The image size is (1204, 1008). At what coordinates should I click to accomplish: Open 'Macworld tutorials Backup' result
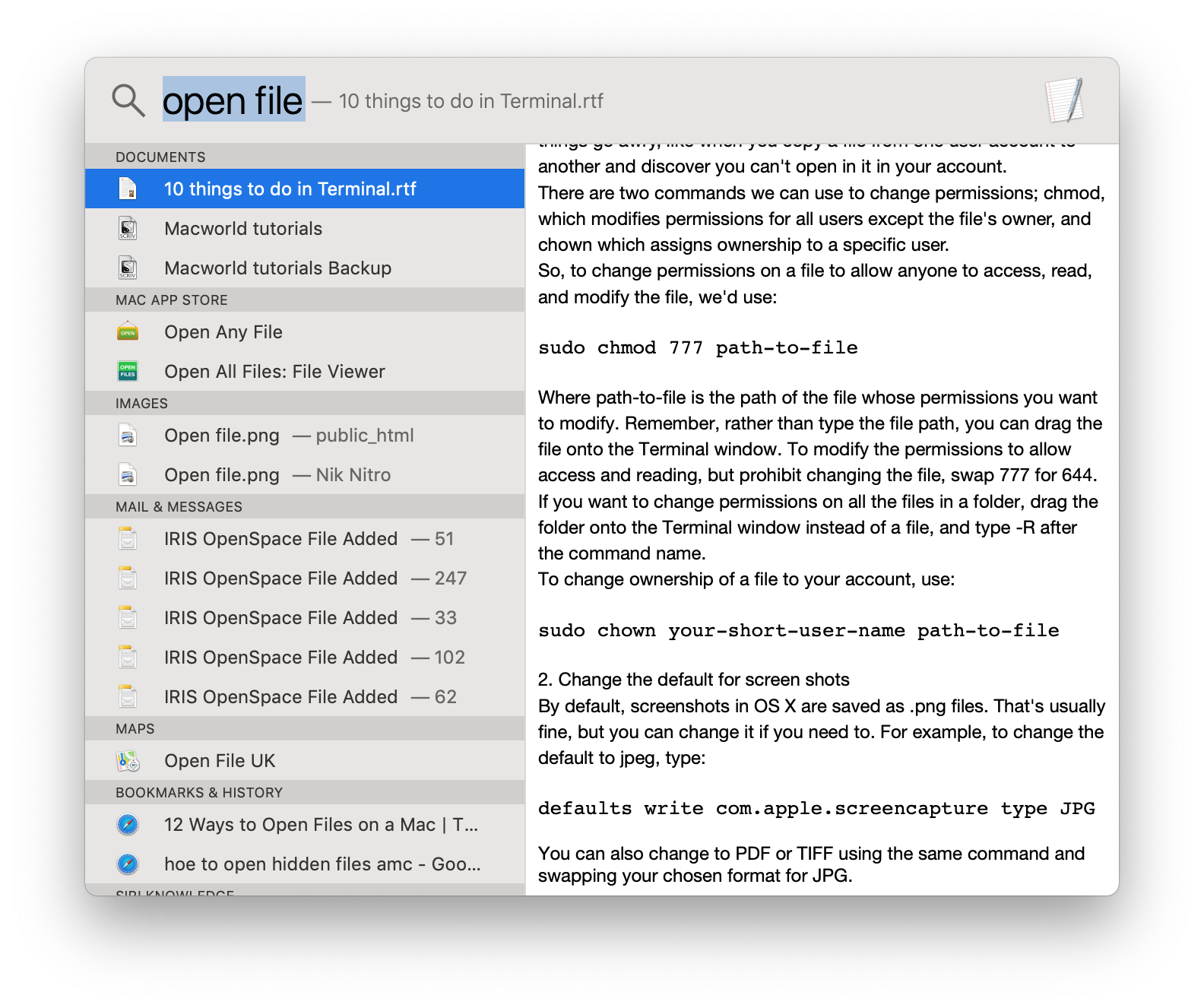(305, 268)
